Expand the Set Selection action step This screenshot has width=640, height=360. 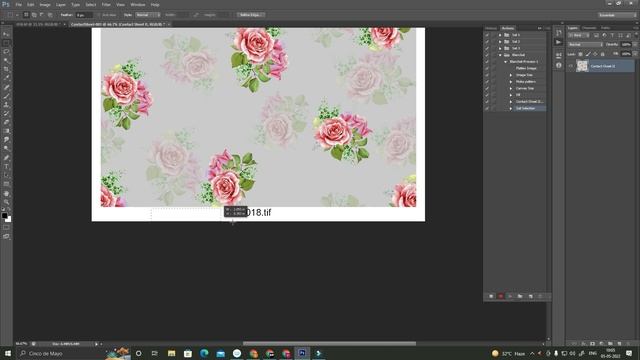tap(511, 108)
